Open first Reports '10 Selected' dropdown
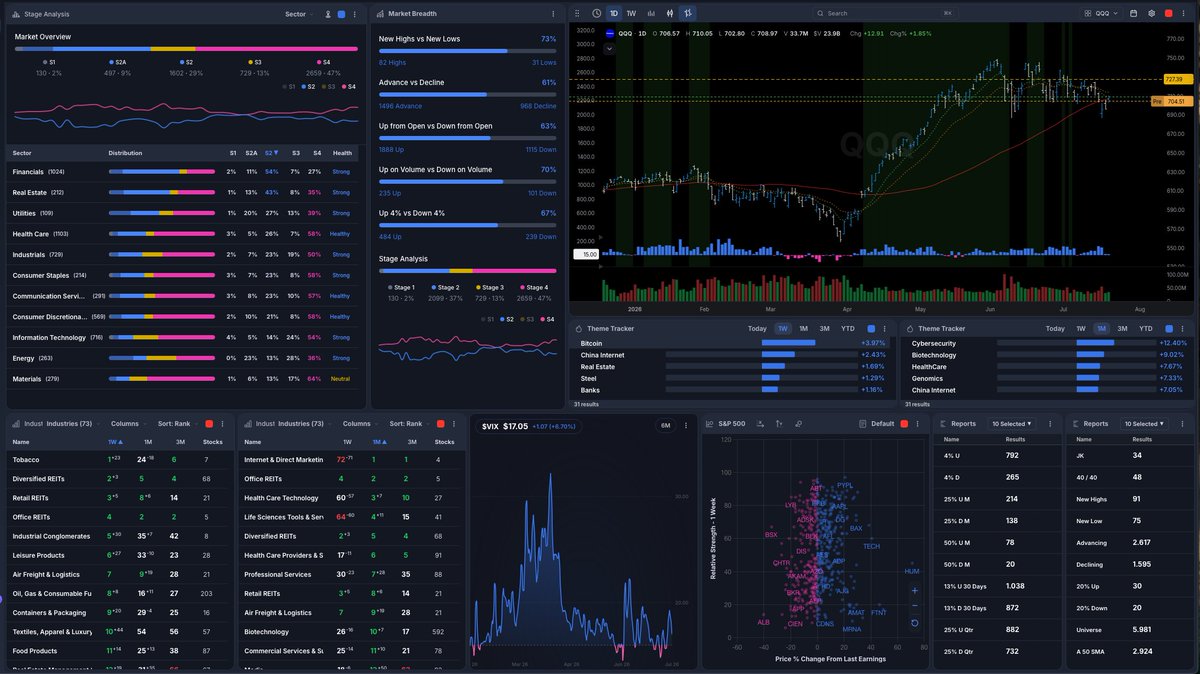This screenshot has width=1200, height=674. coord(1013,423)
